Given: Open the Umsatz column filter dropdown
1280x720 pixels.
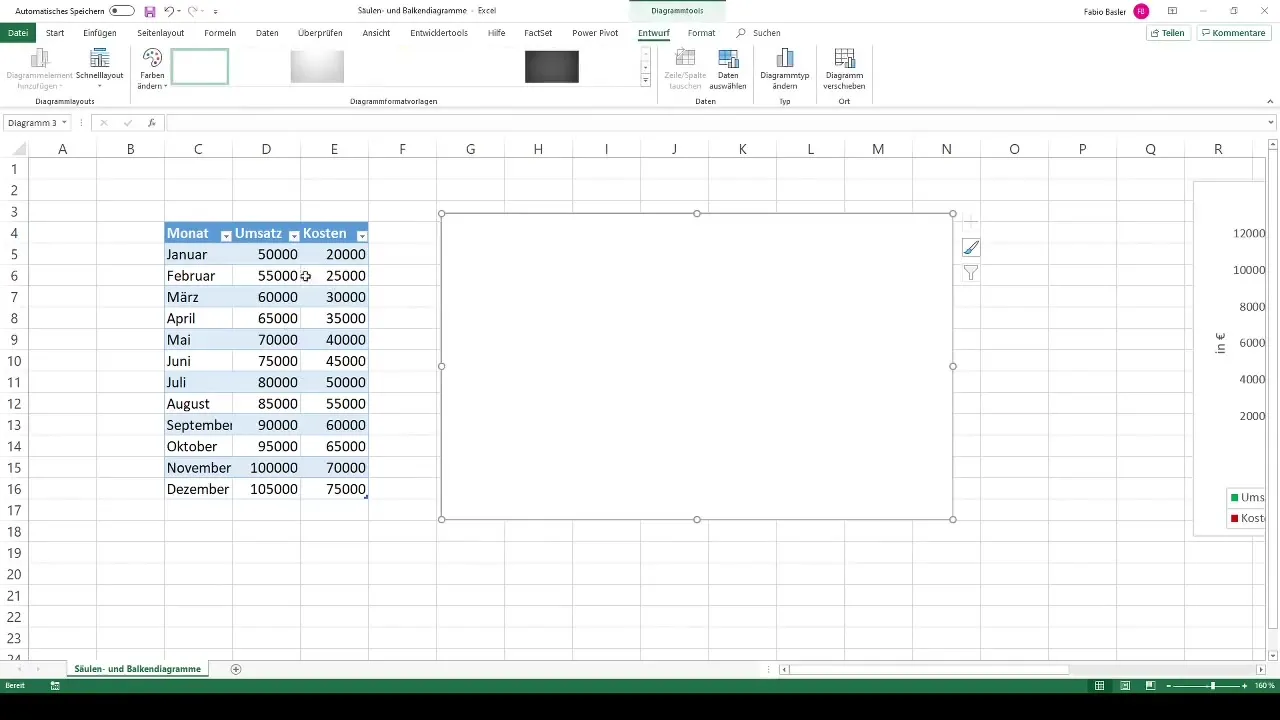Looking at the screenshot, I should click(294, 236).
